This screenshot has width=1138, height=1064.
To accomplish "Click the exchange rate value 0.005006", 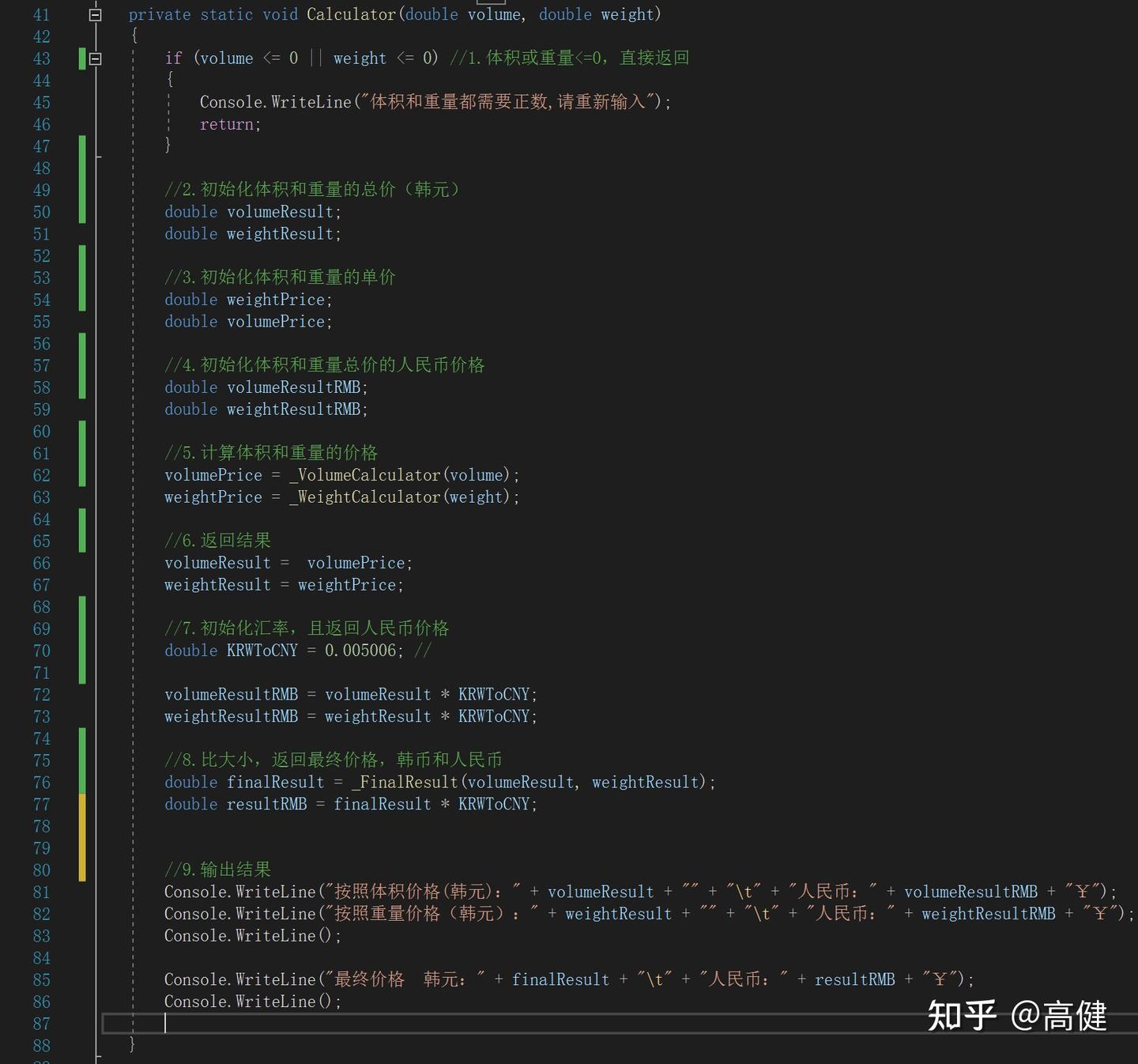I will [360, 651].
